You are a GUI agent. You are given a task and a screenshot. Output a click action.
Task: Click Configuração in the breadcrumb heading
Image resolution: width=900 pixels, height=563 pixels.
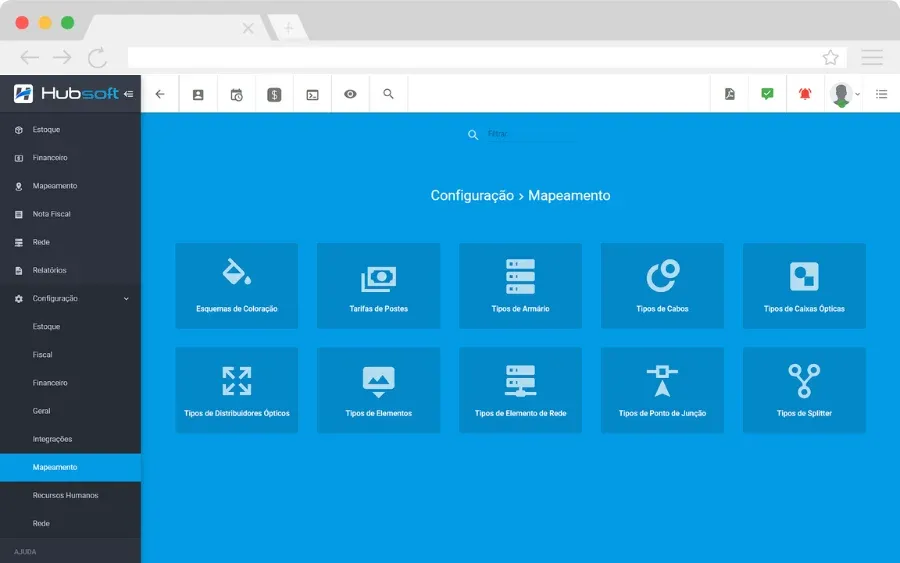(x=472, y=196)
